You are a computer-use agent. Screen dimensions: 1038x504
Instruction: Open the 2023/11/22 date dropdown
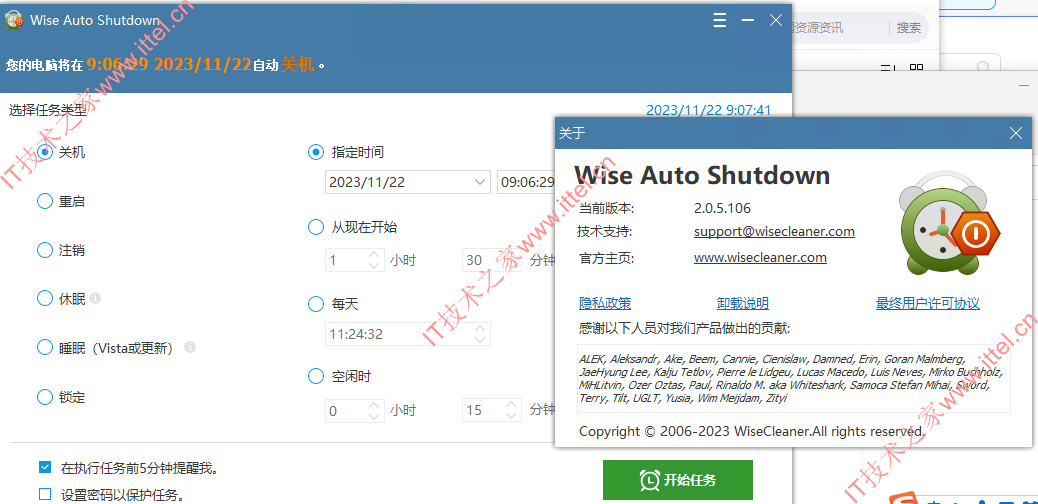(479, 182)
